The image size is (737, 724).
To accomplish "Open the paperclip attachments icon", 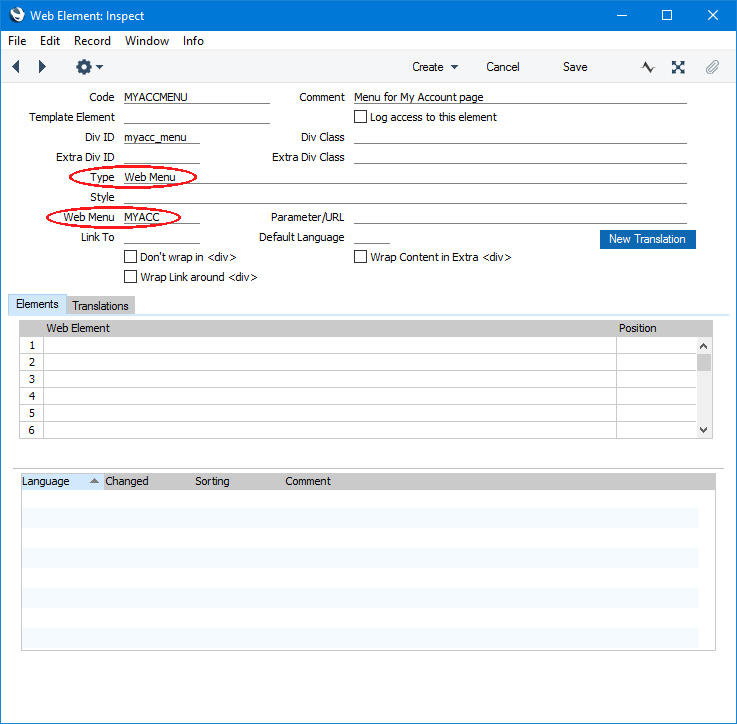I will pos(712,67).
